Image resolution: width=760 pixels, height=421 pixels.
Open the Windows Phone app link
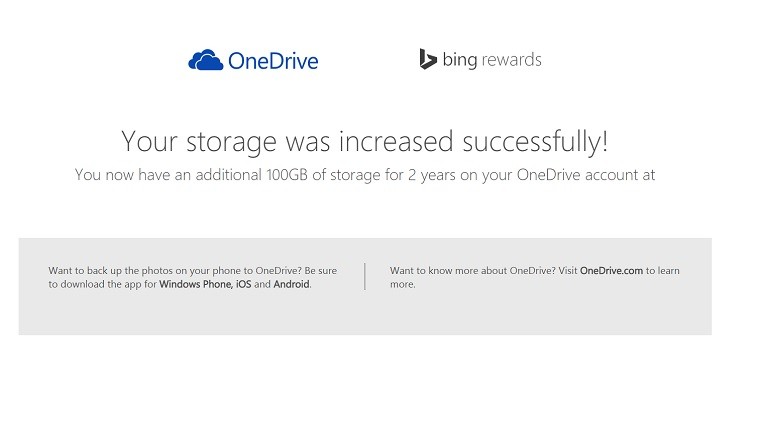point(195,284)
